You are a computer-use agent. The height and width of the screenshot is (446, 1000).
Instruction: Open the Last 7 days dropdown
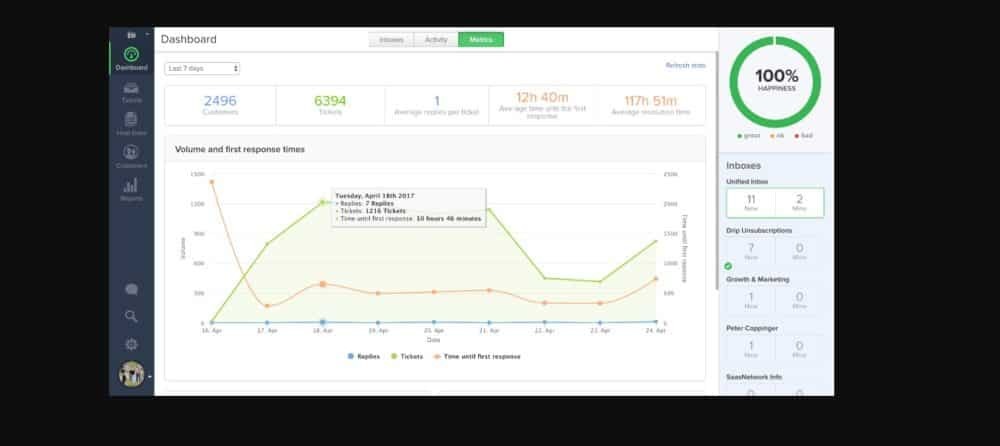(202, 68)
